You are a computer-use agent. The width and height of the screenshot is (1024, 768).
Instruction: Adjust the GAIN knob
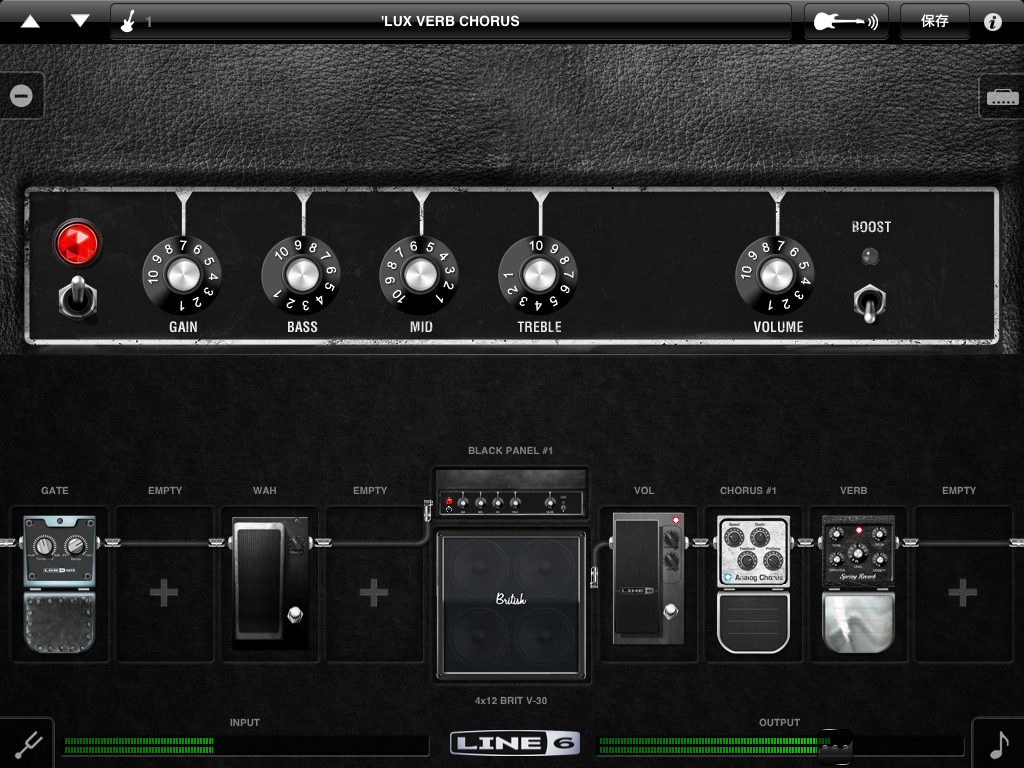click(182, 275)
